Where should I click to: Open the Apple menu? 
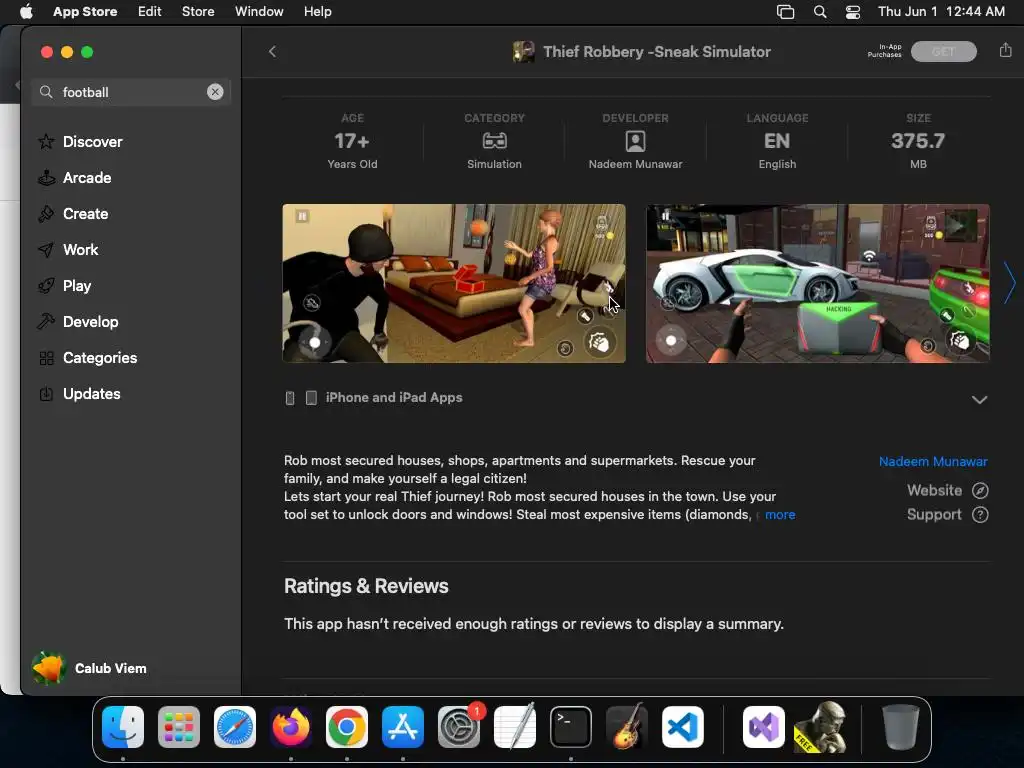[x=26, y=12]
